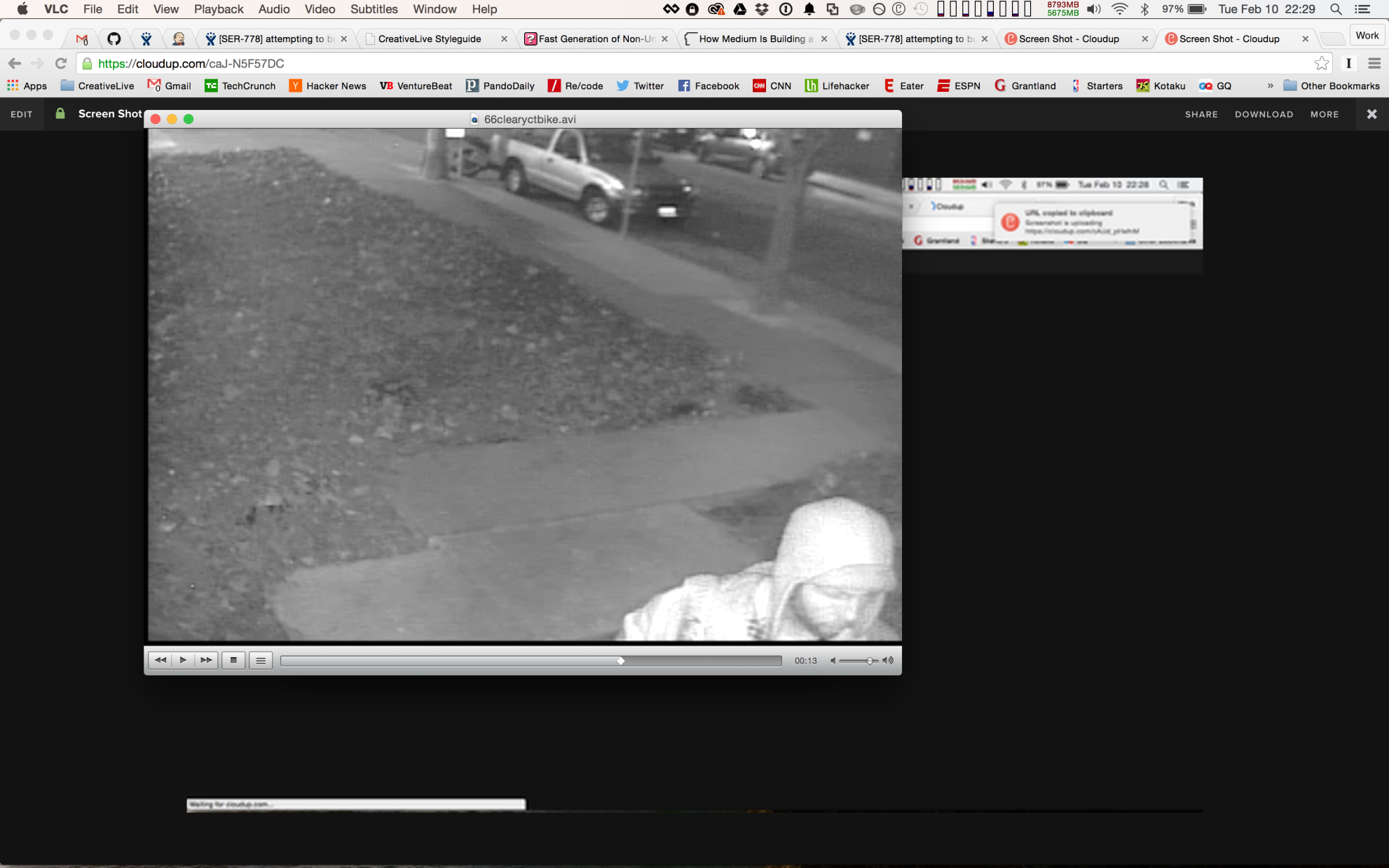
Task: Bookmark the page with the star icon
Action: 1321,64
